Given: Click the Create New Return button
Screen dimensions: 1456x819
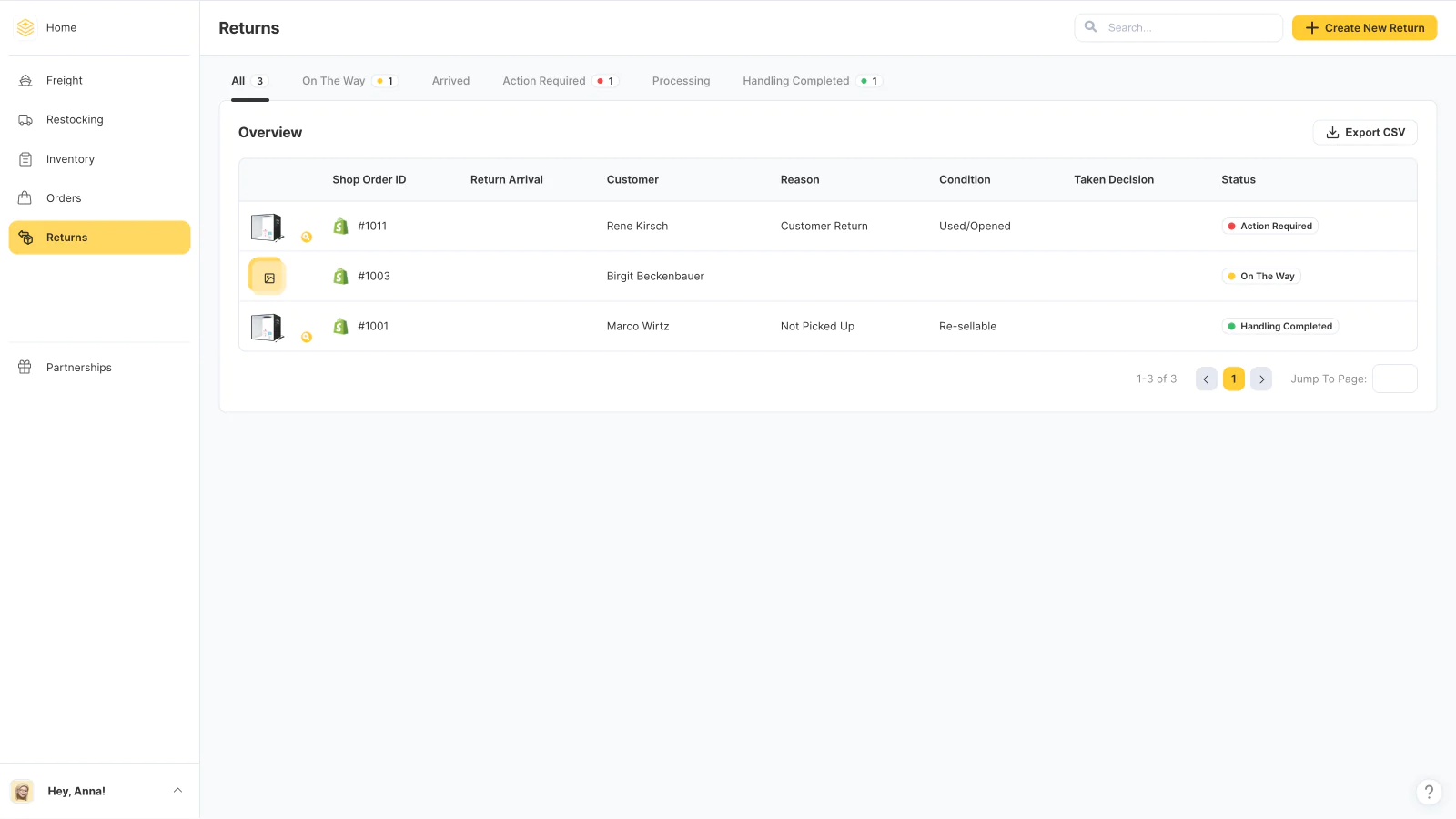Looking at the screenshot, I should tap(1364, 28).
